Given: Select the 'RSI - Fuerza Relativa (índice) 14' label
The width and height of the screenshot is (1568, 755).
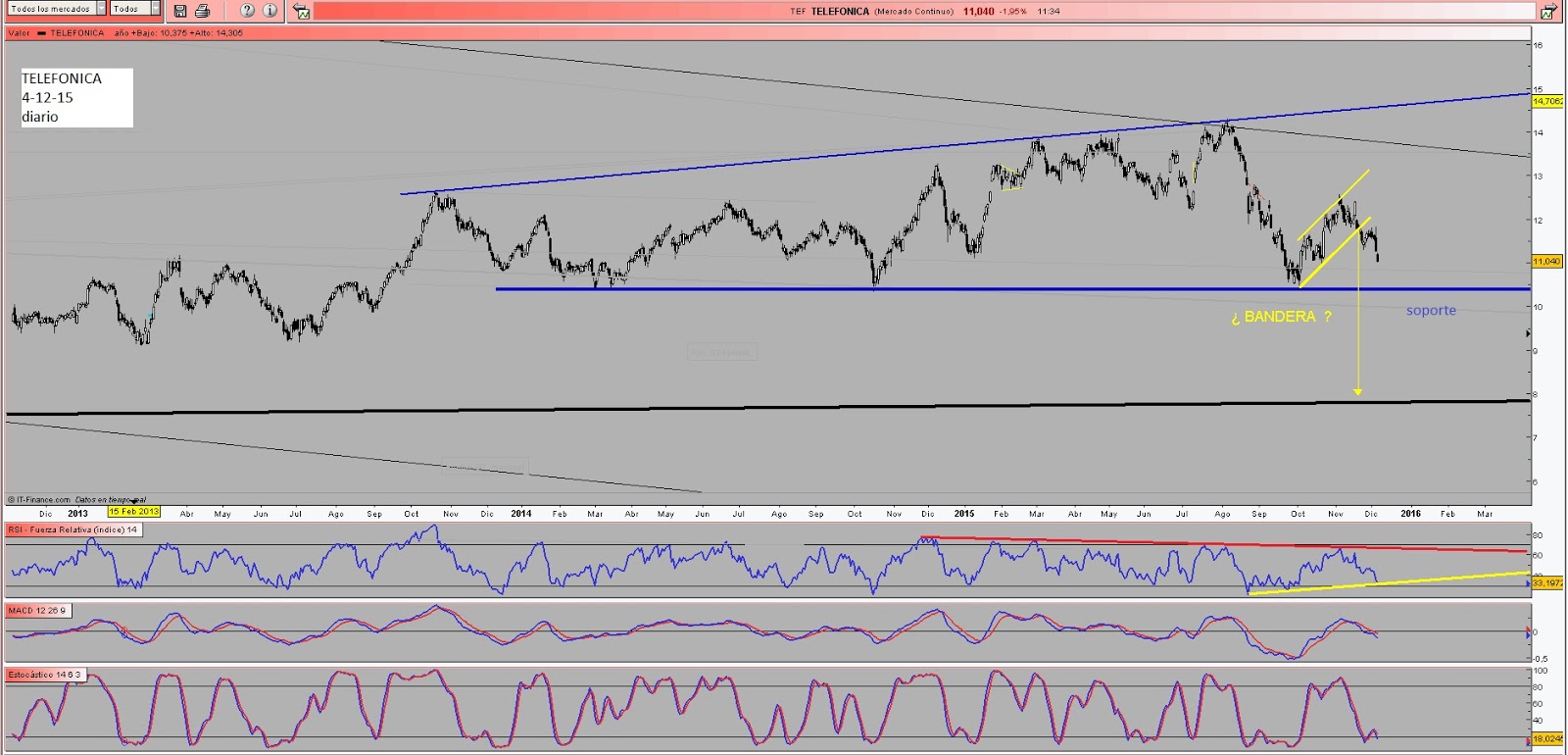Looking at the screenshot, I should [73, 529].
